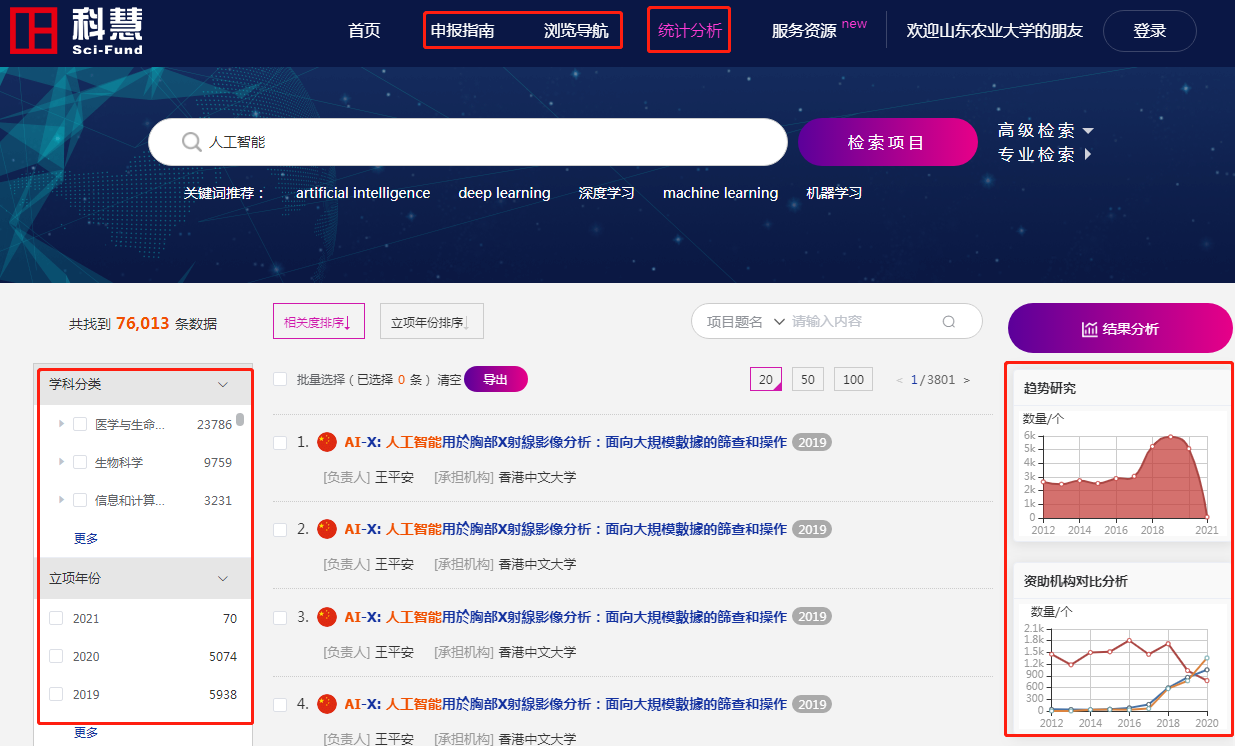Click the 请输入内容 filter input field
Image resolution: width=1235 pixels, height=746 pixels.
860,322
